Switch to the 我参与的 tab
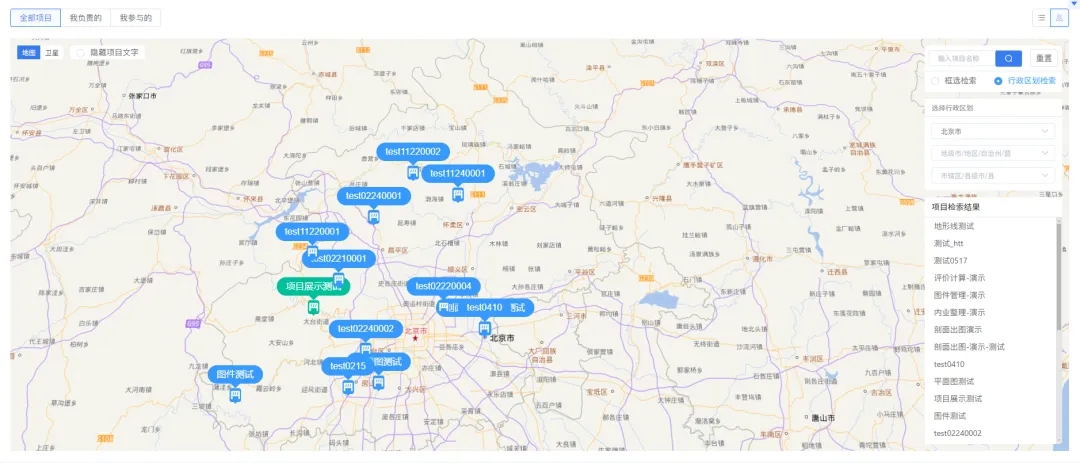Screen dimensions: 1080x463 pyautogui.click(x=136, y=18)
